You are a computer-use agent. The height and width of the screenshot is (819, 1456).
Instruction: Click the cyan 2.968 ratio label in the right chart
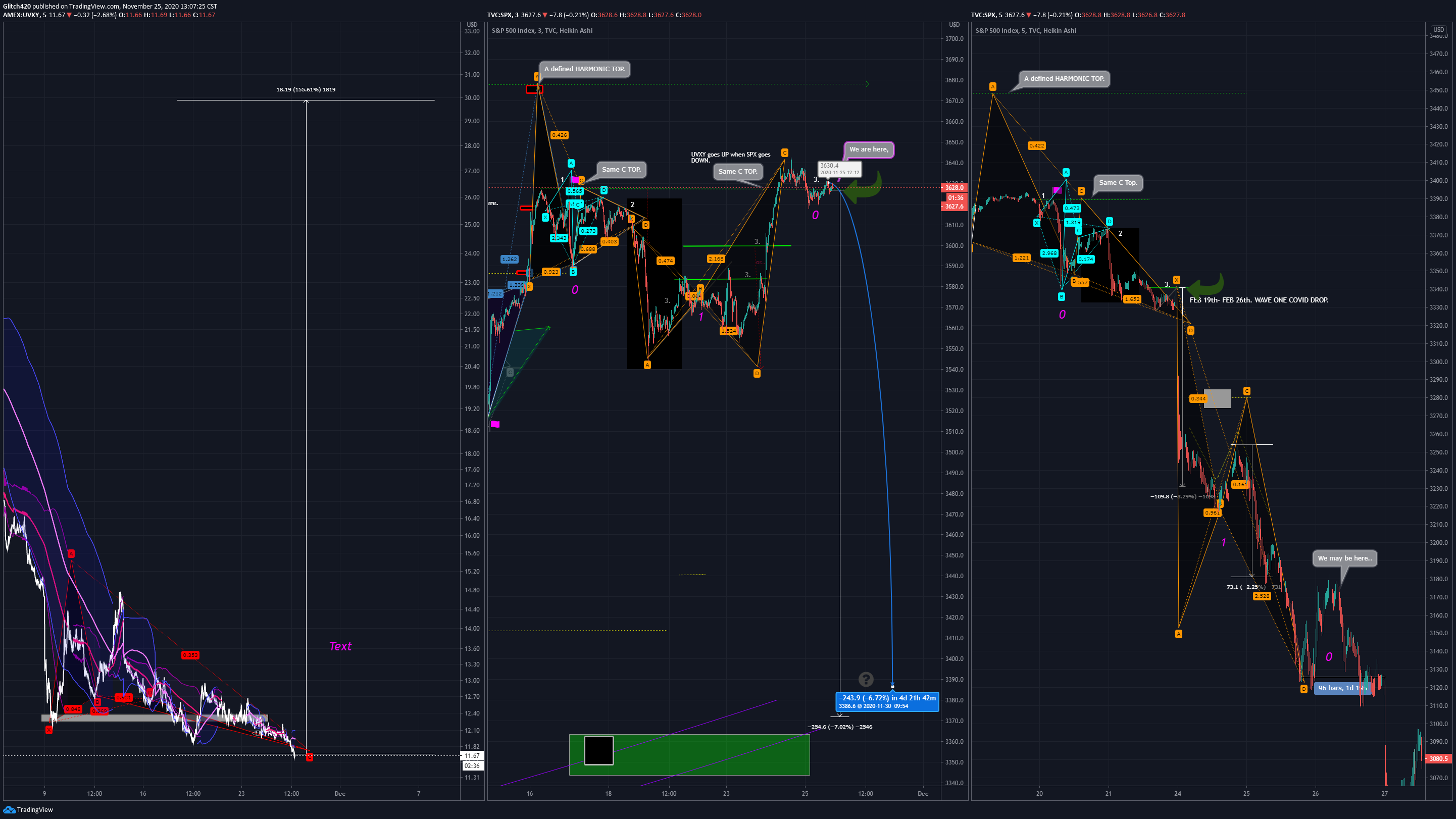pyautogui.click(x=1049, y=253)
